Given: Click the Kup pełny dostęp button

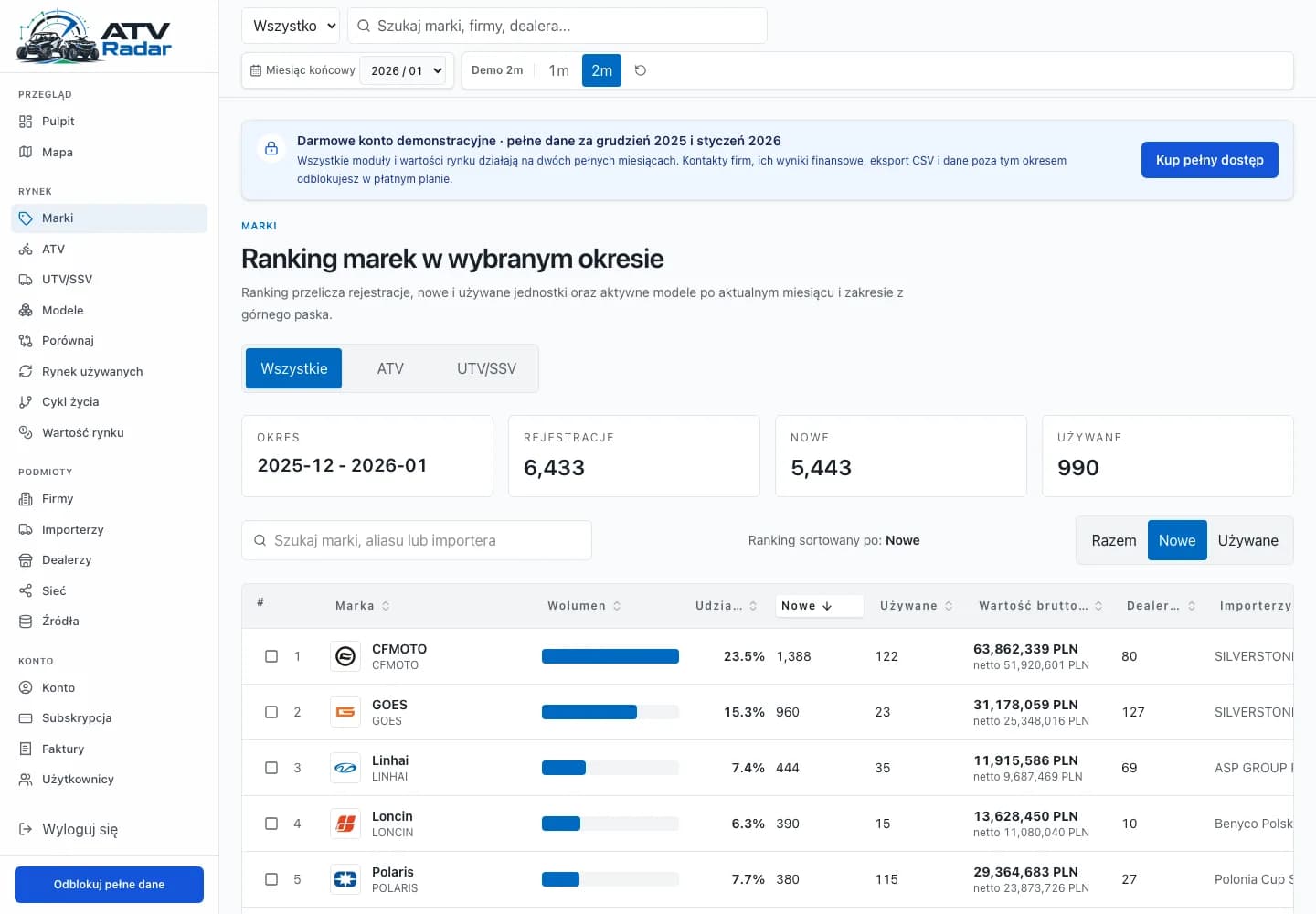Looking at the screenshot, I should 1209,160.
